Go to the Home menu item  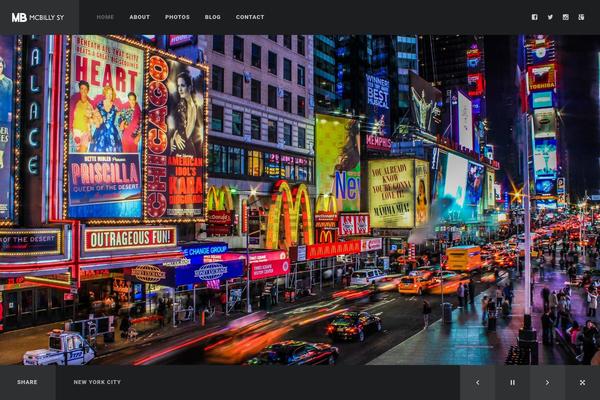(x=105, y=17)
